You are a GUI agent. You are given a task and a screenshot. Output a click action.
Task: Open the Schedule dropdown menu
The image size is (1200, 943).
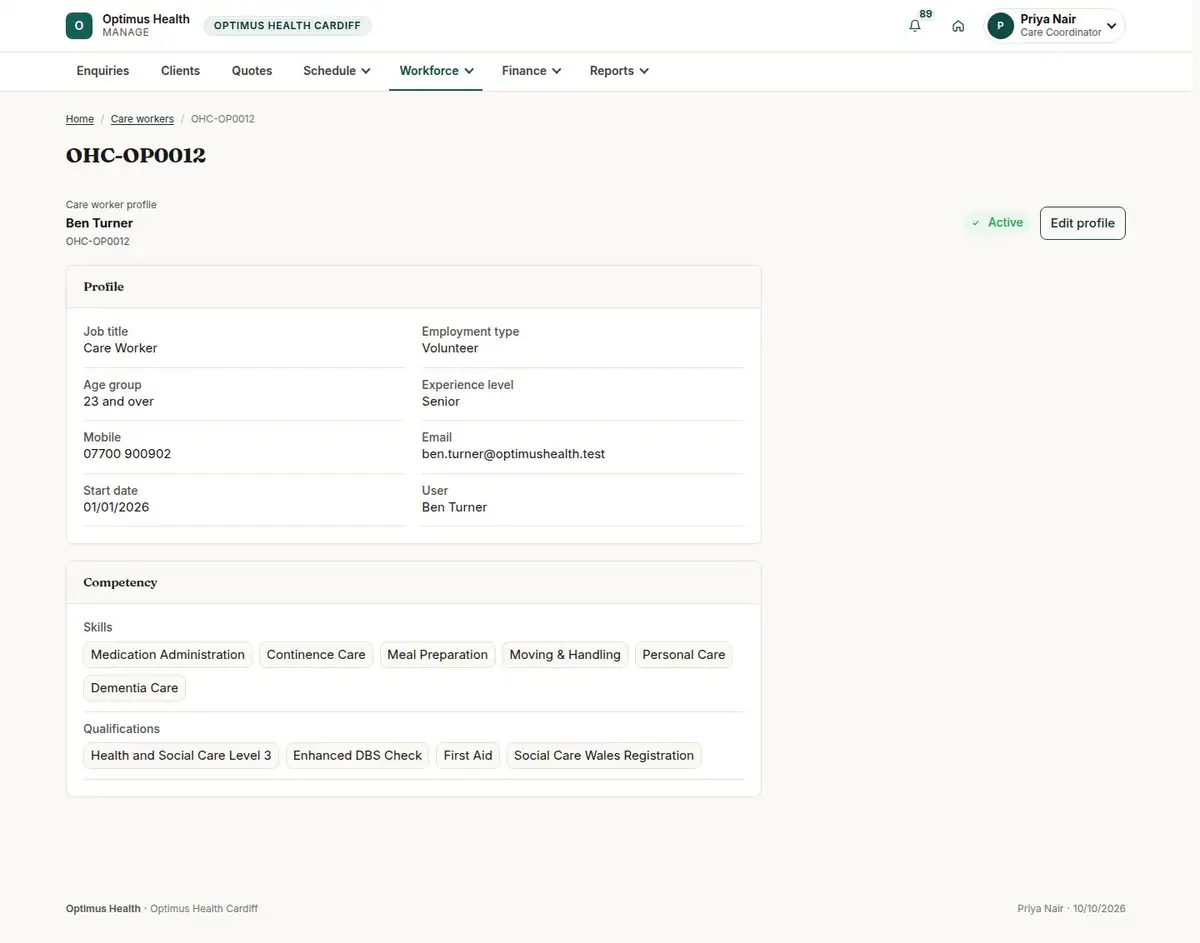[x=337, y=71]
